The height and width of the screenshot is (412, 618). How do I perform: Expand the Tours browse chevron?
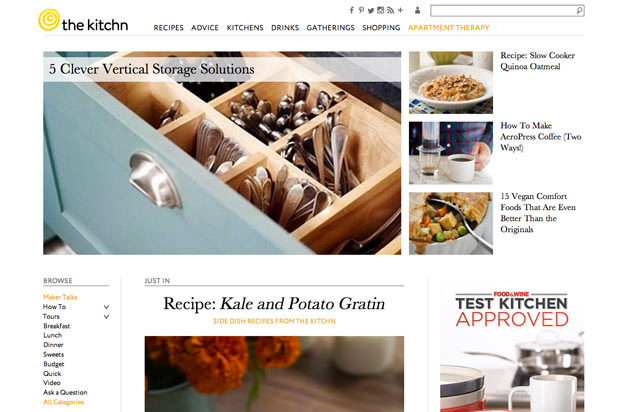(x=106, y=317)
